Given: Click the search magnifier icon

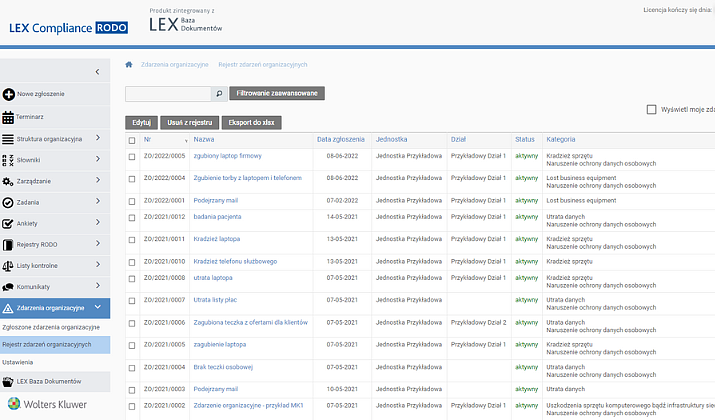Looking at the screenshot, I should [219, 93].
